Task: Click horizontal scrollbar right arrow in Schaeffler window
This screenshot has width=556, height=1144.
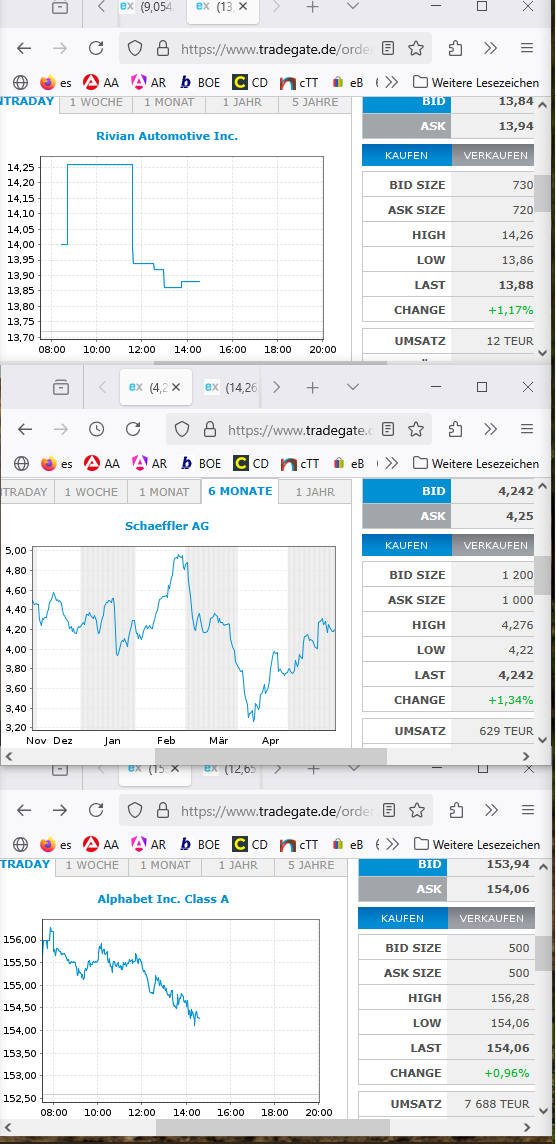Action: point(526,756)
